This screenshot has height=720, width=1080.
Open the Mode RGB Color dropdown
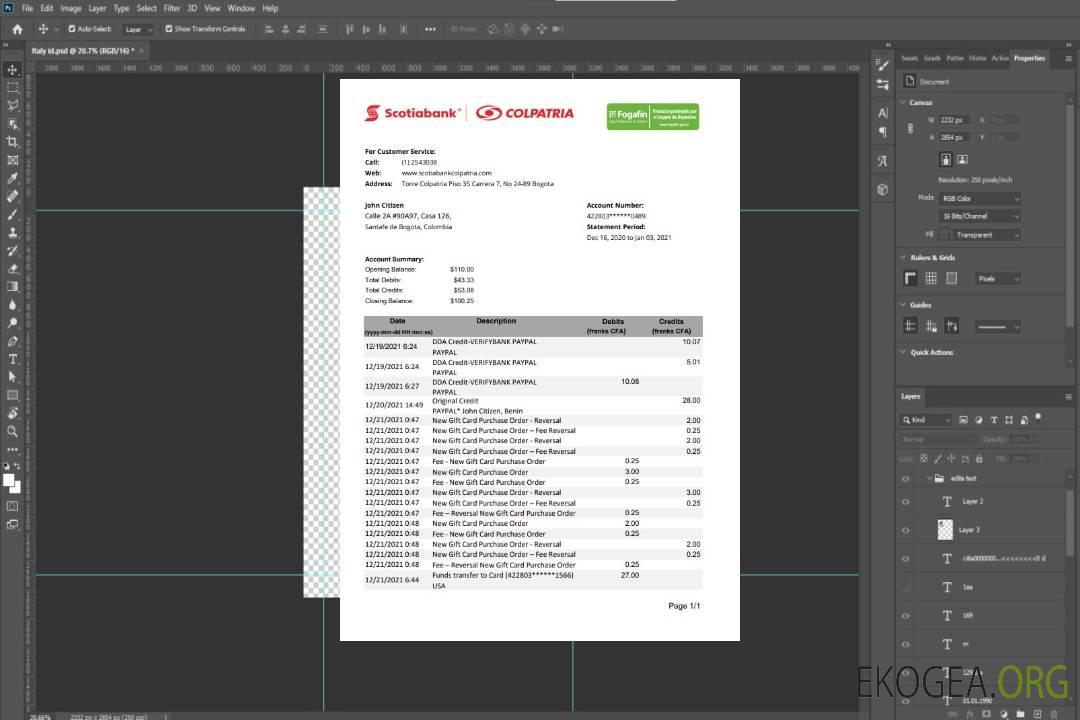[979, 198]
